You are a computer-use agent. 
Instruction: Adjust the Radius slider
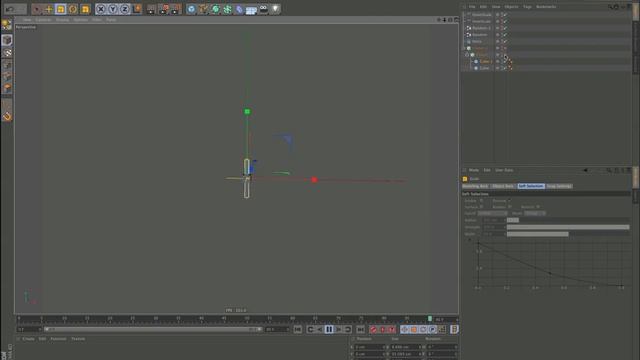(x=568, y=220)
